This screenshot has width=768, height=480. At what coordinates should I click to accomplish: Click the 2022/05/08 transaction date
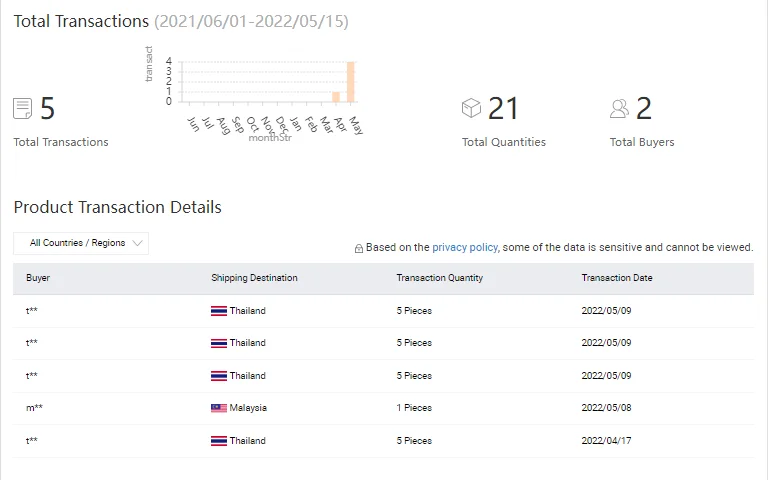coord(606,408)
